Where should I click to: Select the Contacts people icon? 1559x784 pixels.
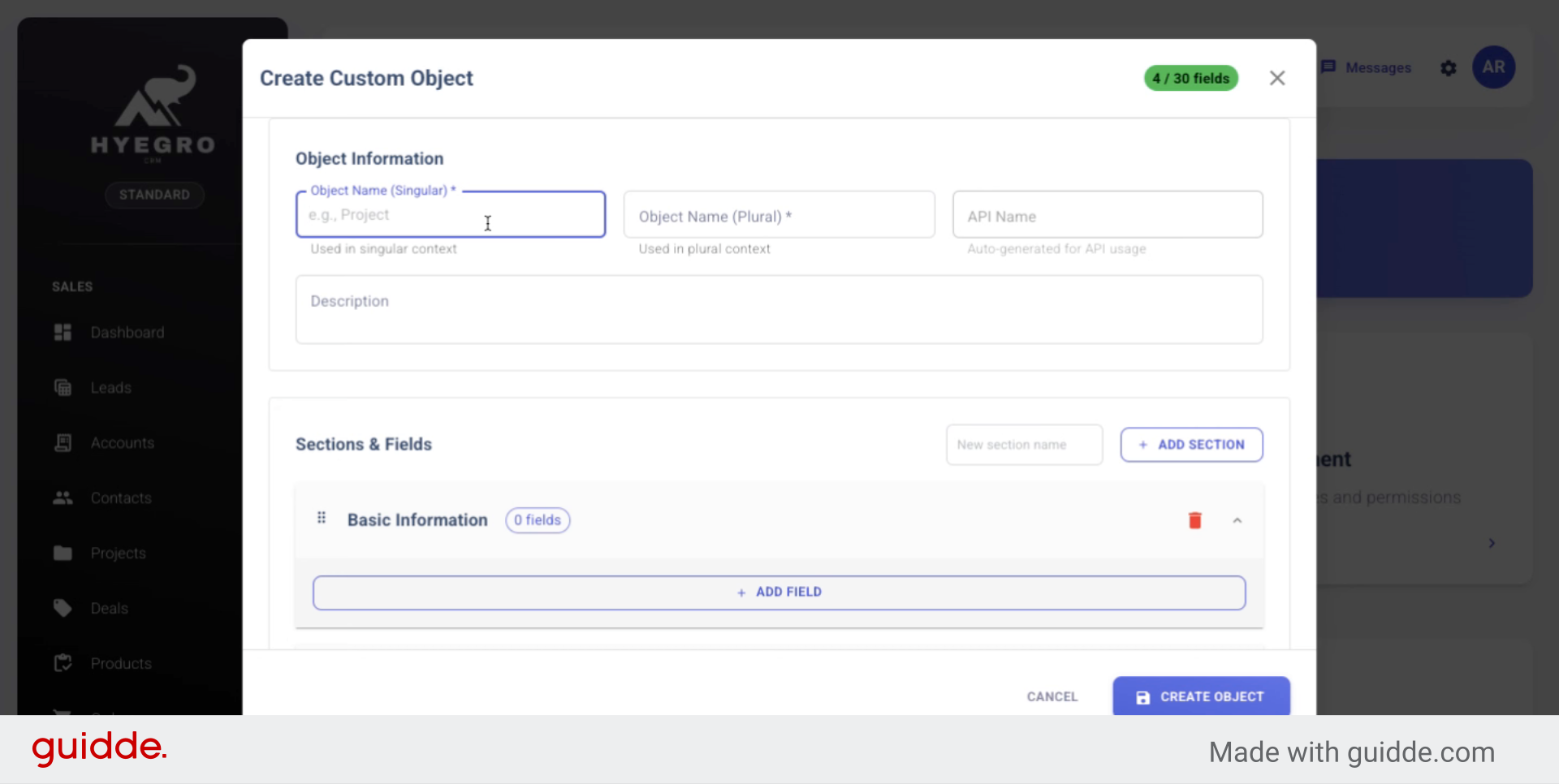point(63,498)
